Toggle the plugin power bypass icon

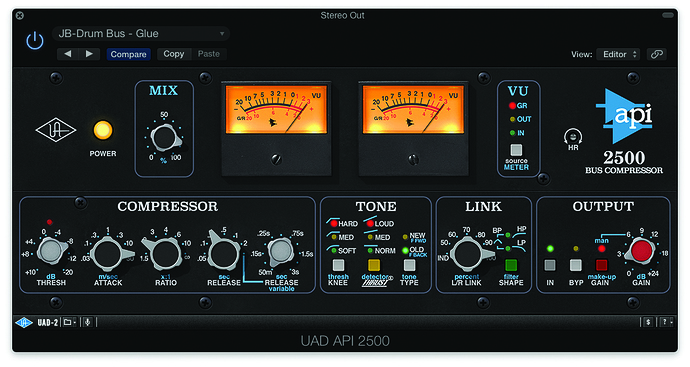coord(35,41)
